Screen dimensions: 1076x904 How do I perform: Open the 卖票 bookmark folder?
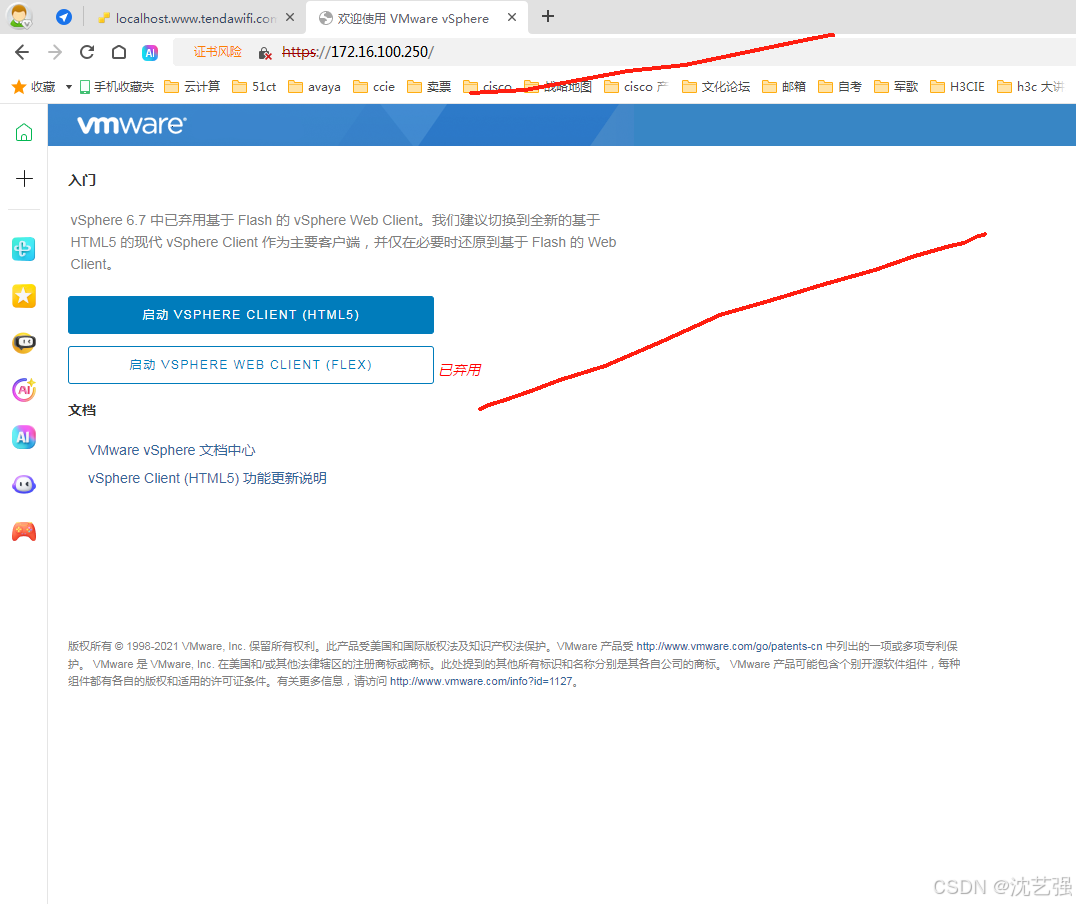click(429, 86)
